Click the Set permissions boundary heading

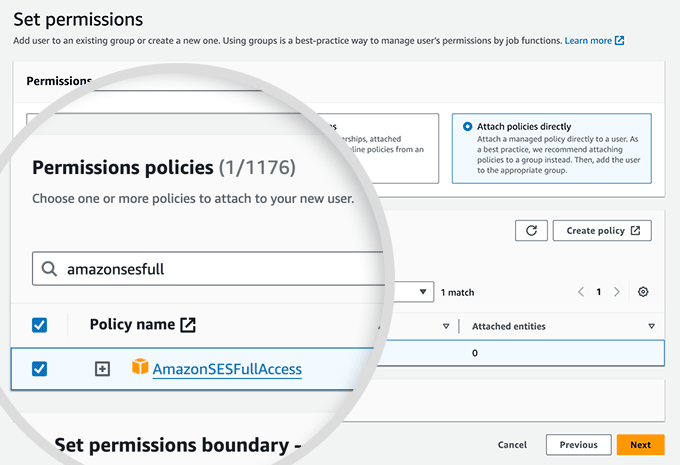178,445
